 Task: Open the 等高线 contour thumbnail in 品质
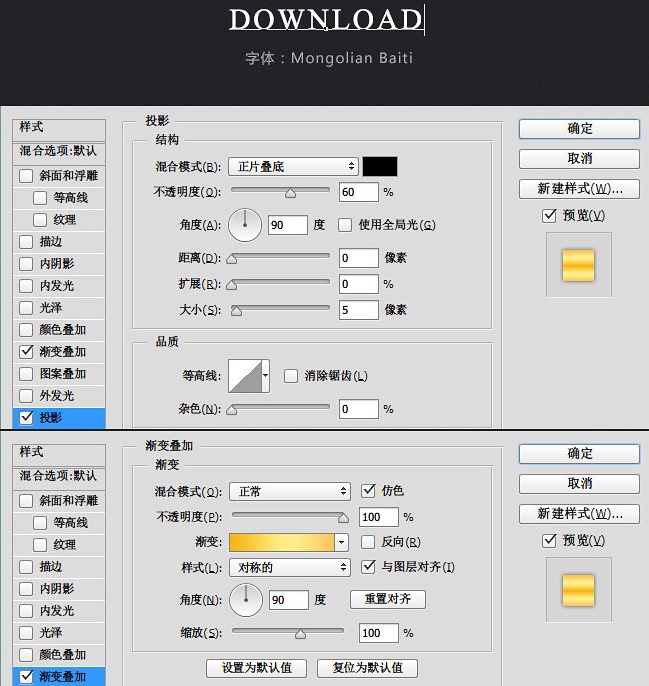click(x=244, y=376)
